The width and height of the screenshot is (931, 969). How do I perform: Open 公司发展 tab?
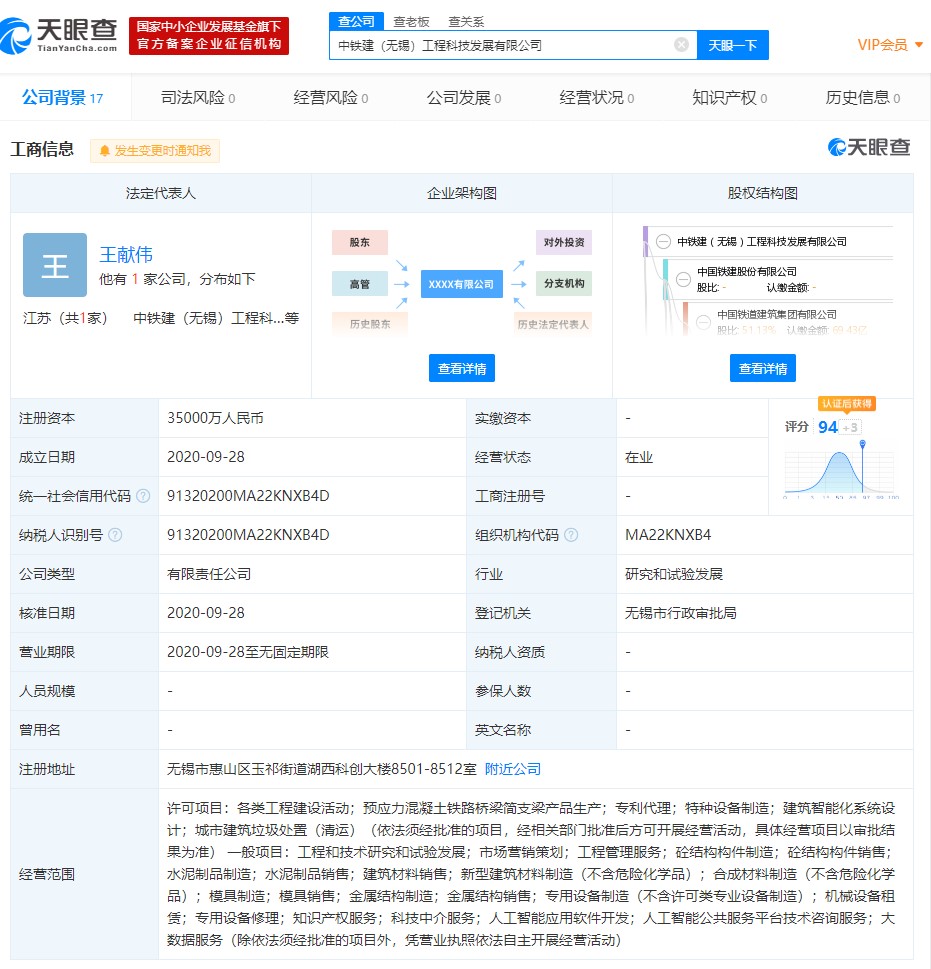tap(464, 98)
